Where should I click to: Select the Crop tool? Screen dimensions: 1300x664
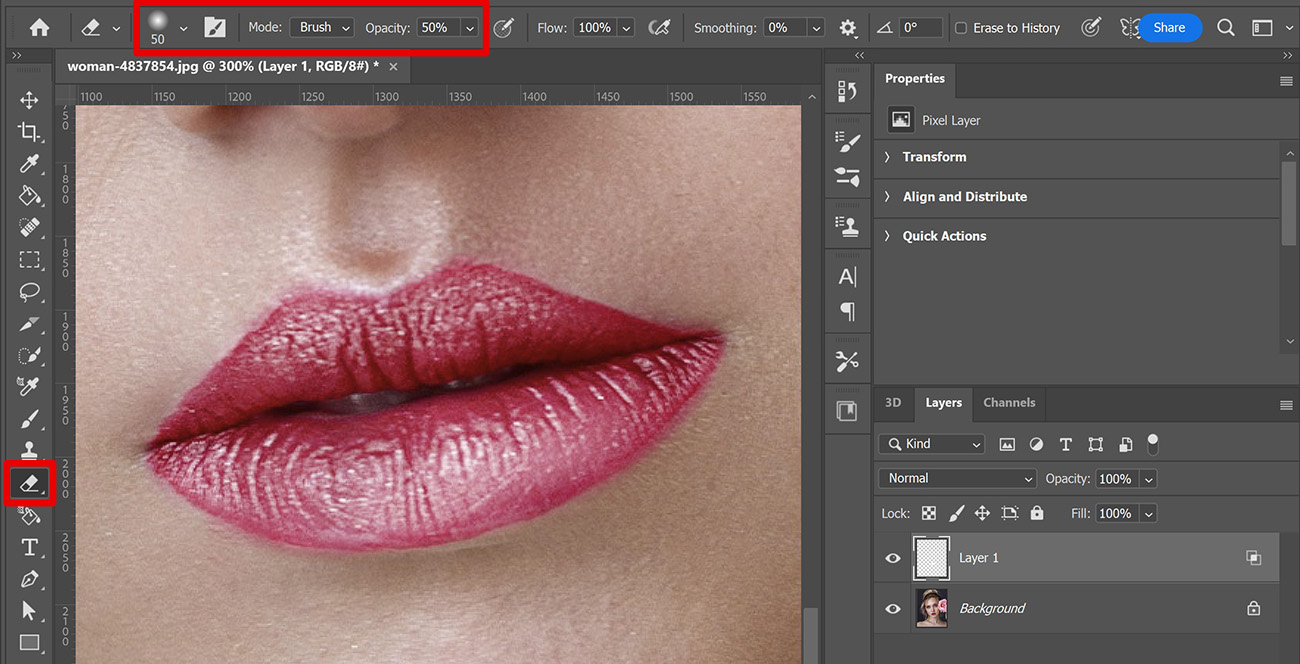(29, 131)
